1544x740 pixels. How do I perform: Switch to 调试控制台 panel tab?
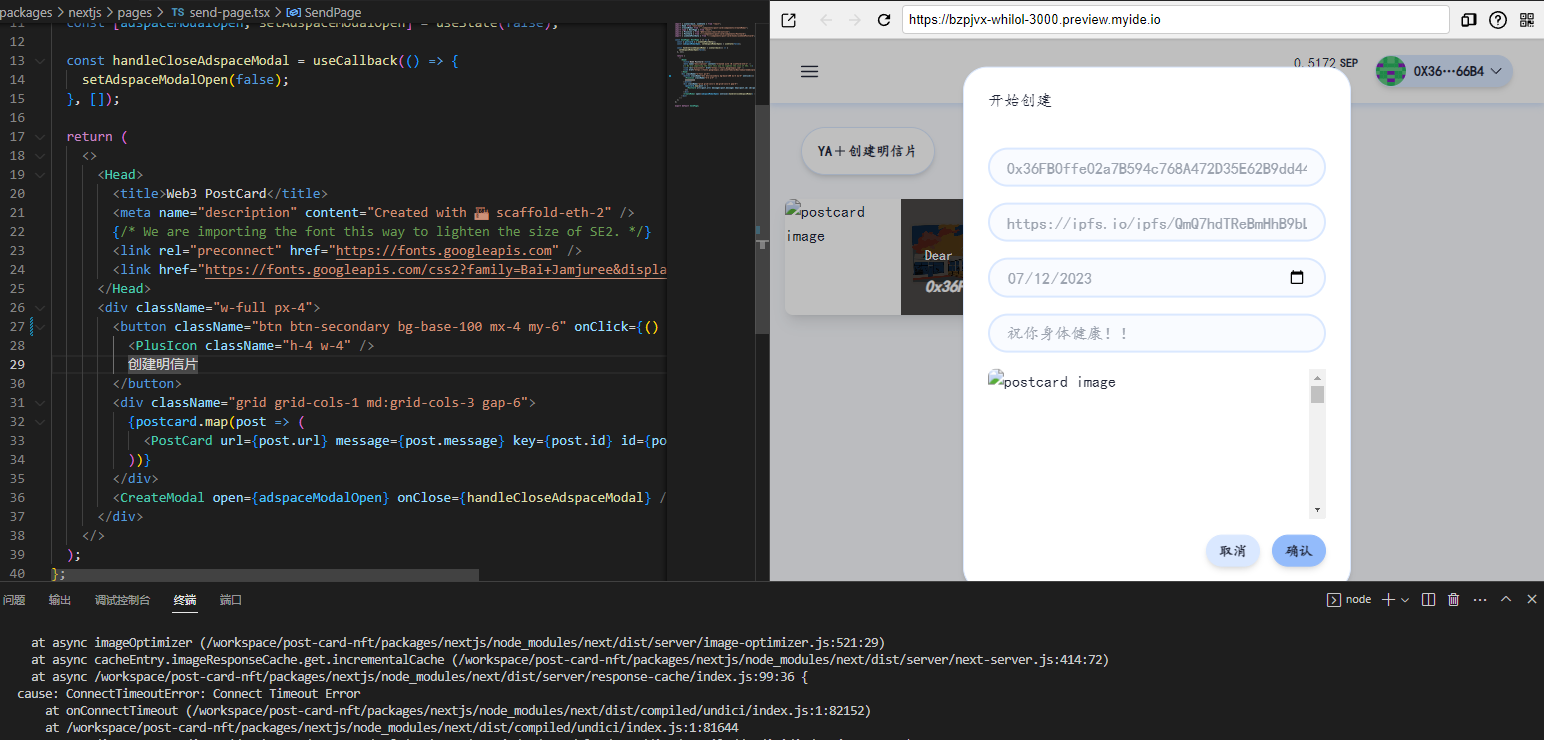tap(122, 600)
